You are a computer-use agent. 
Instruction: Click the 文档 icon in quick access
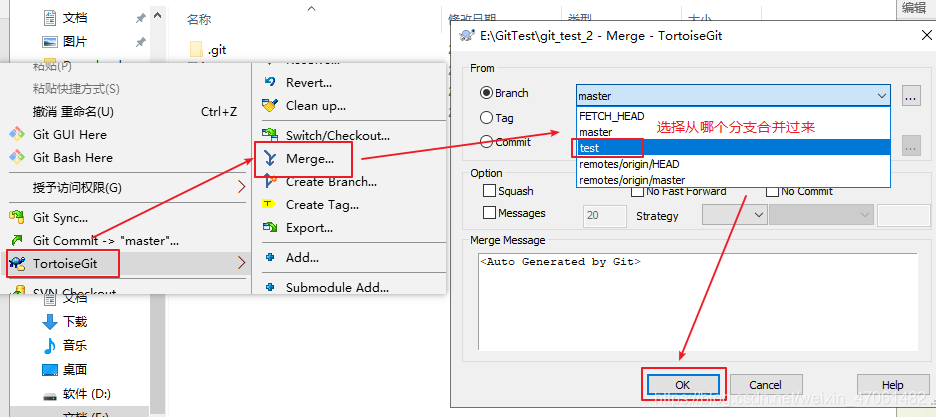[50, 18]
